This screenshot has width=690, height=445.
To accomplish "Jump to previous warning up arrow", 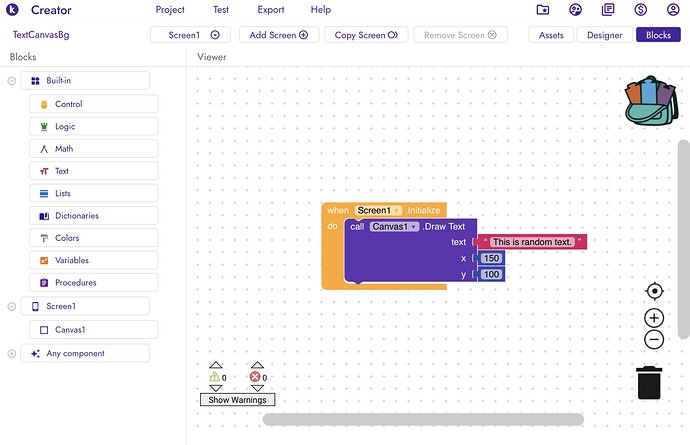I will pos(216,365).
